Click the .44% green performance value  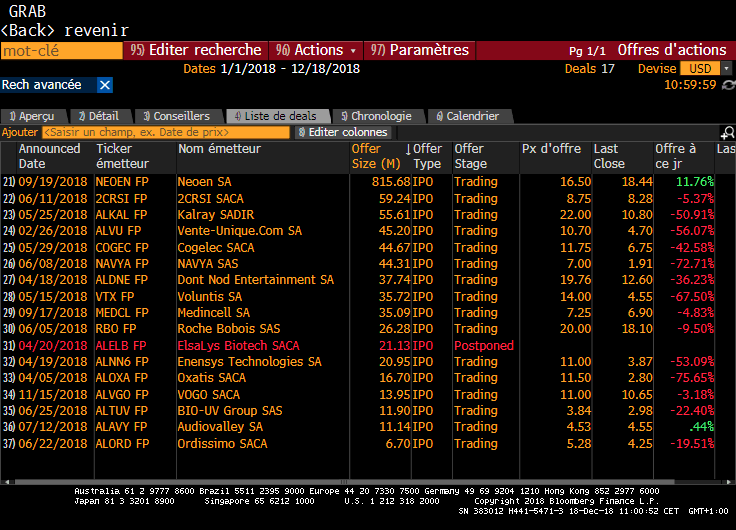tap(701, 427)
